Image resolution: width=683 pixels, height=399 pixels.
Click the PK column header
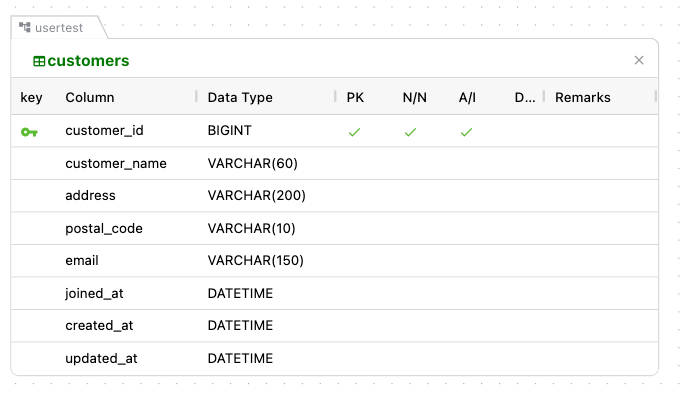click(355, 97)
